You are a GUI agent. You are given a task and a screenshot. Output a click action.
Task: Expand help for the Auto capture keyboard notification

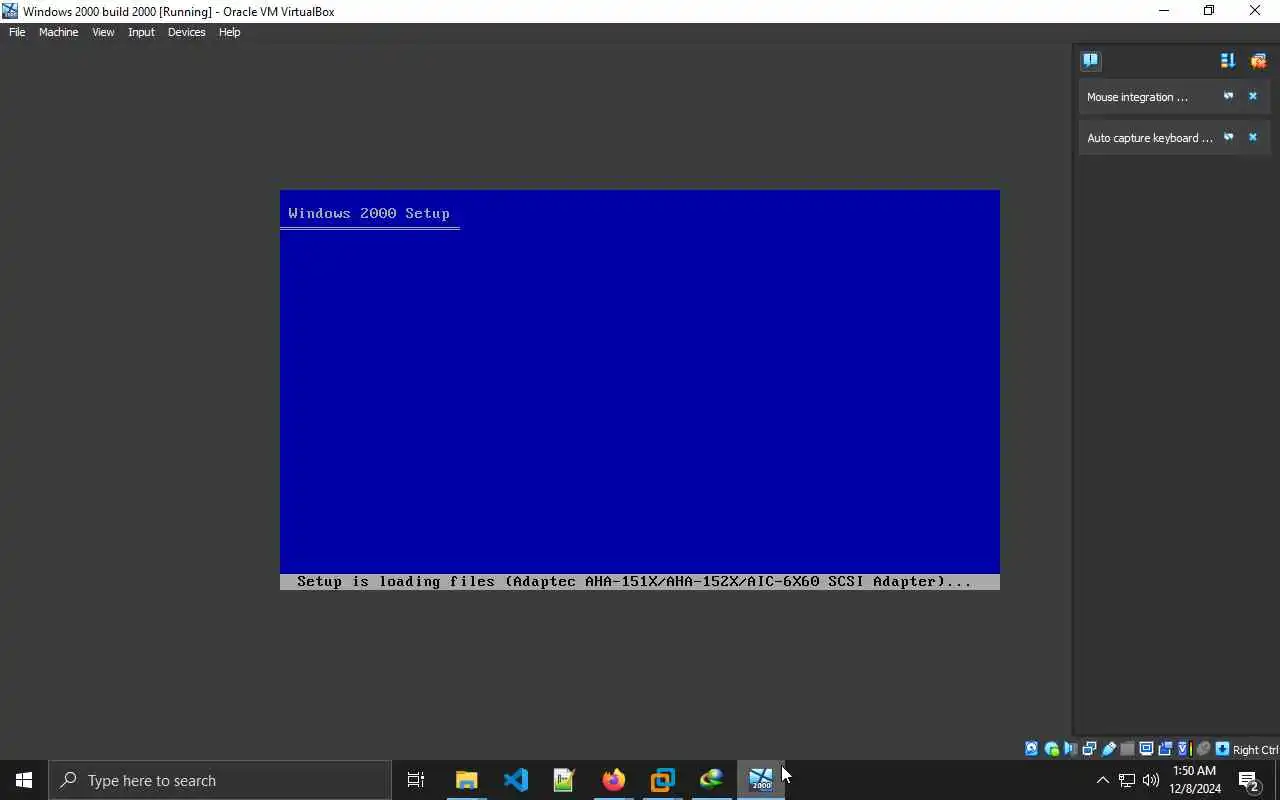tap(1228, 137)
